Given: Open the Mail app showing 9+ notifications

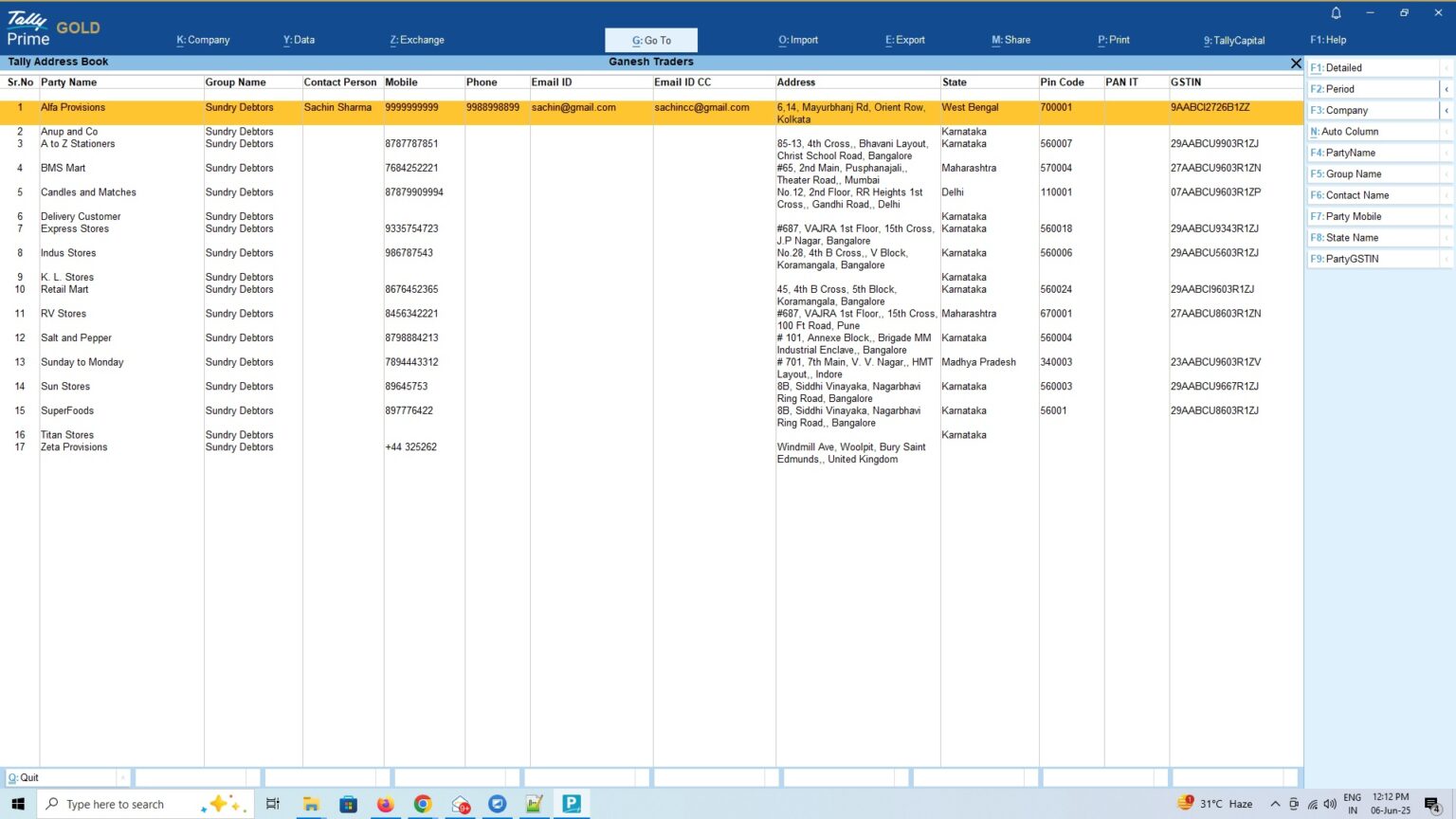Looking at the screenshot, I should pyautogui.click(x=461, y=804).
